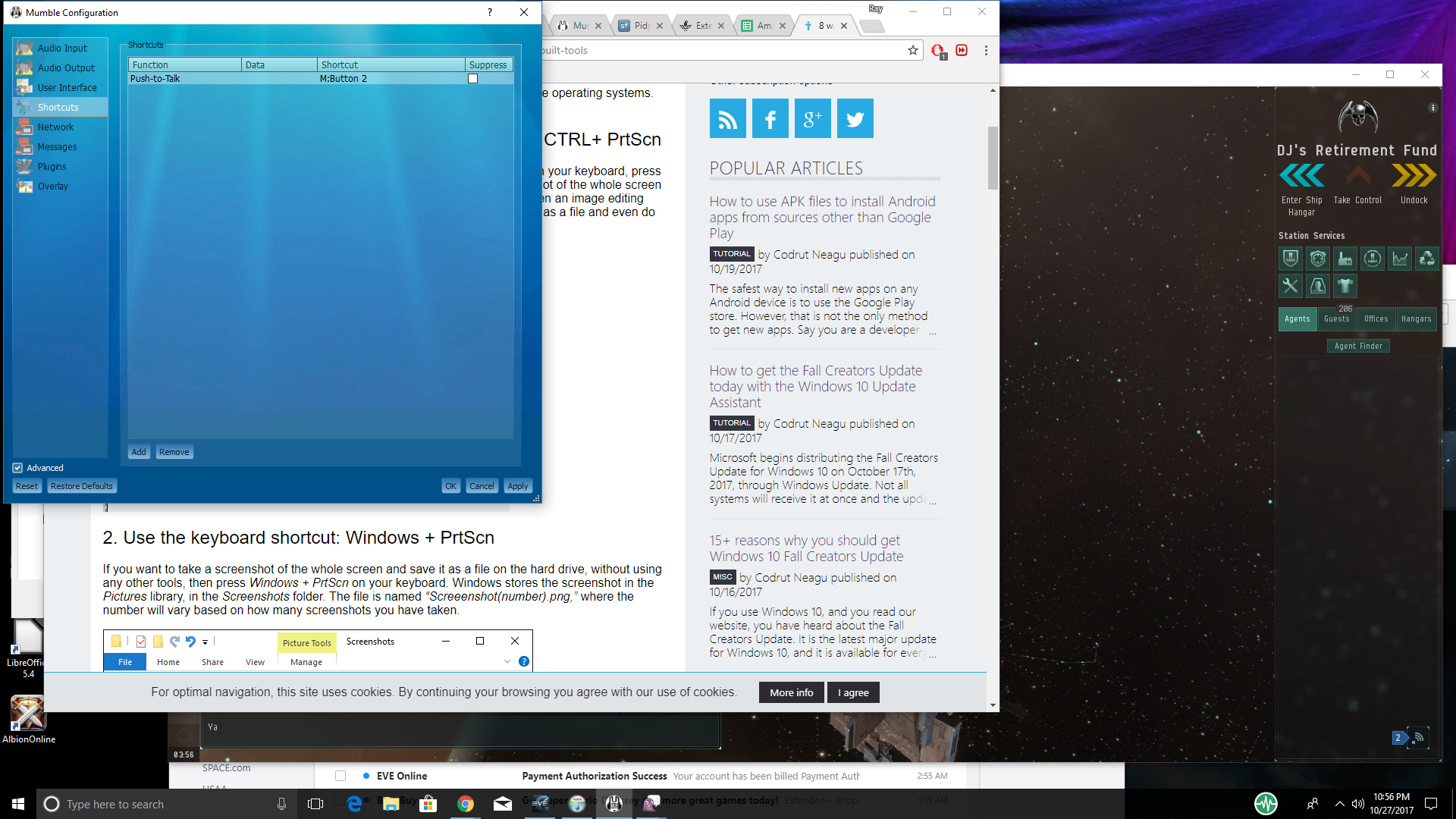The height and width of the screenshot is (819, 1456).
Task: Click I agree on cookie banner
Action: [x=853, y=692]
